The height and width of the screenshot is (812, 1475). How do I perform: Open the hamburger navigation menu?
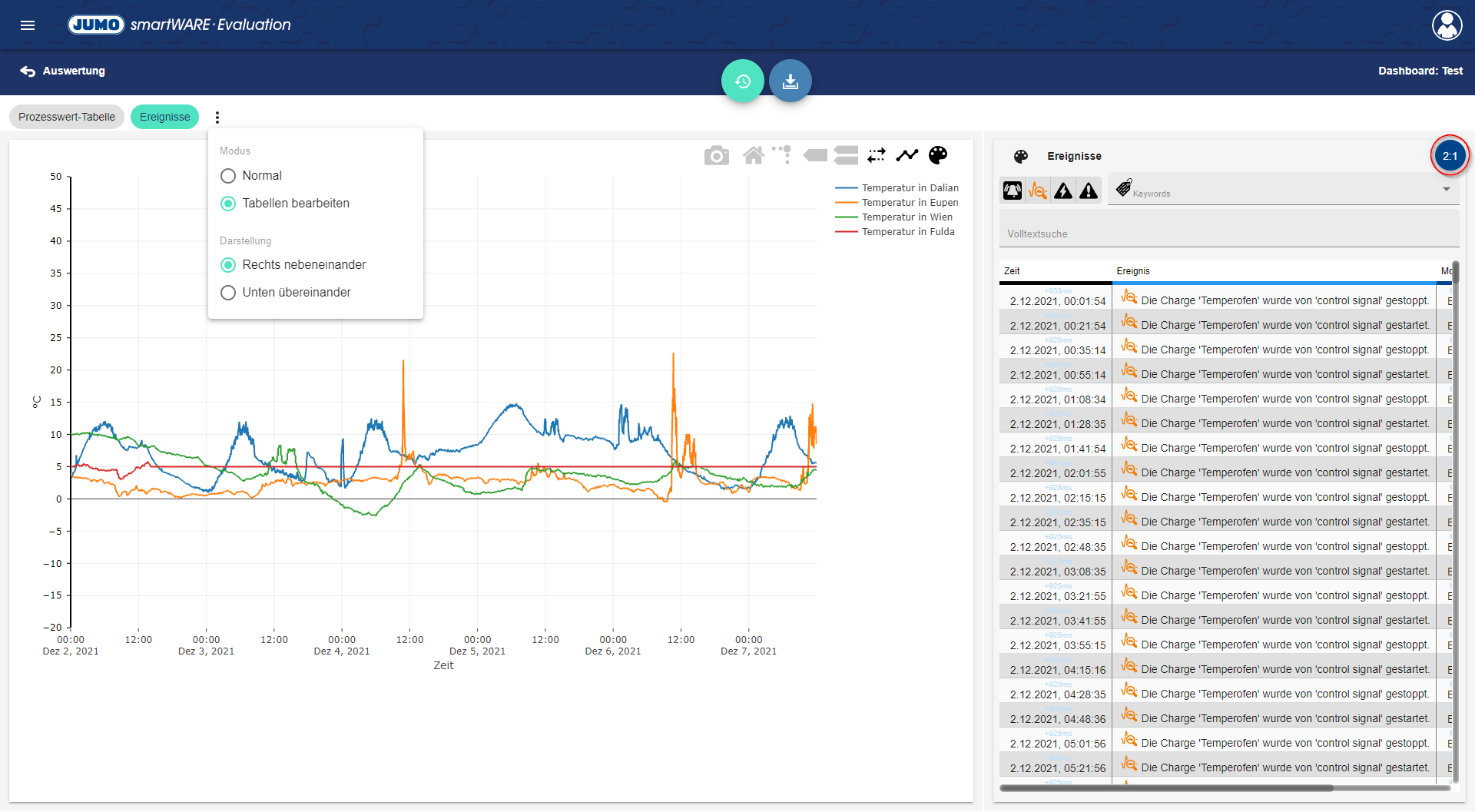click(x=28, y=25)
